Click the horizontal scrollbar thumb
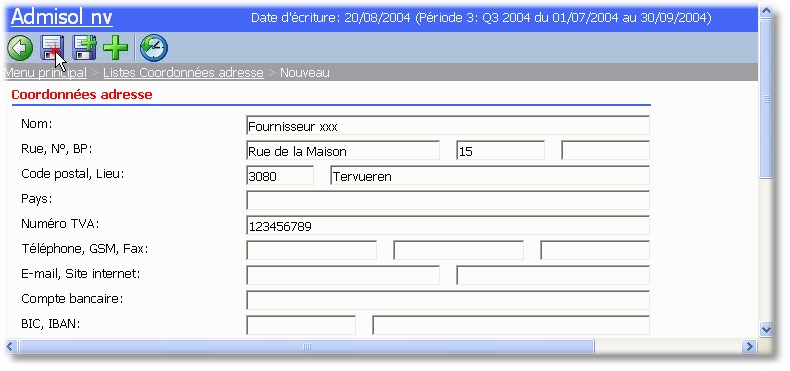Viewport: 790px width, 371px height. pyautogui.click(x=306, y=346)
